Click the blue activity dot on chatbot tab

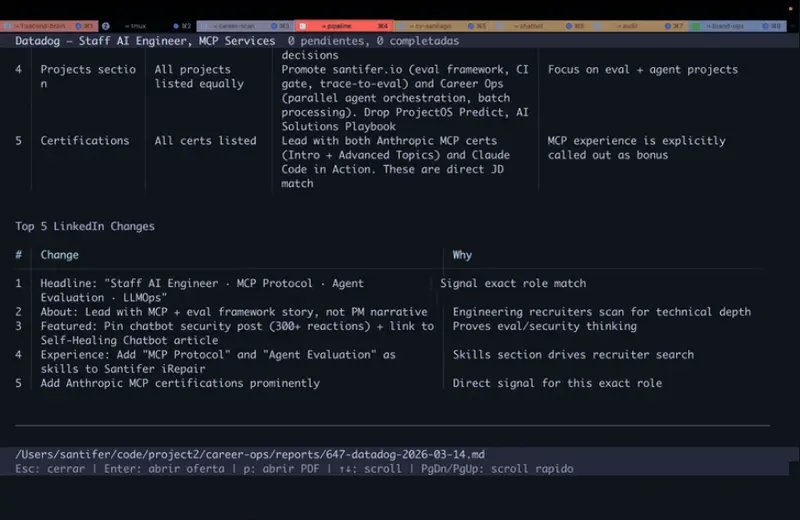point(569,26)
